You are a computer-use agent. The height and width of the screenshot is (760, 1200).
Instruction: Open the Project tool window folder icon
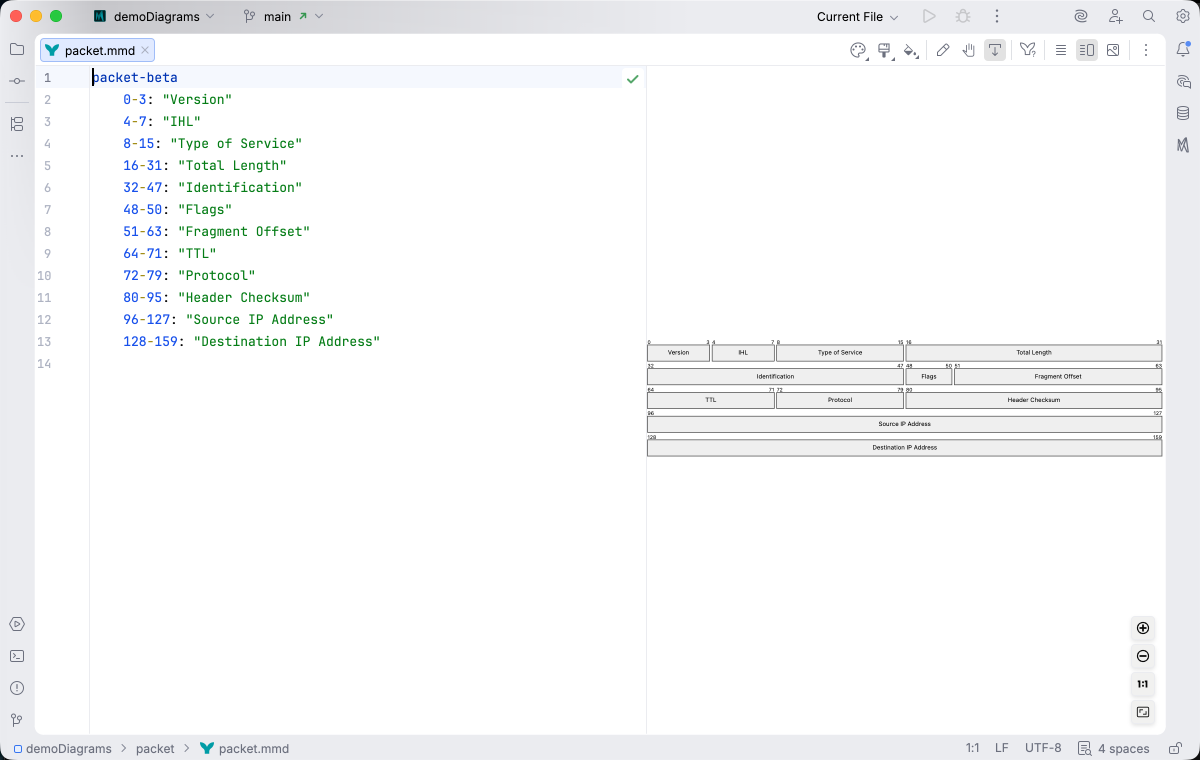(x=17, y=49)
